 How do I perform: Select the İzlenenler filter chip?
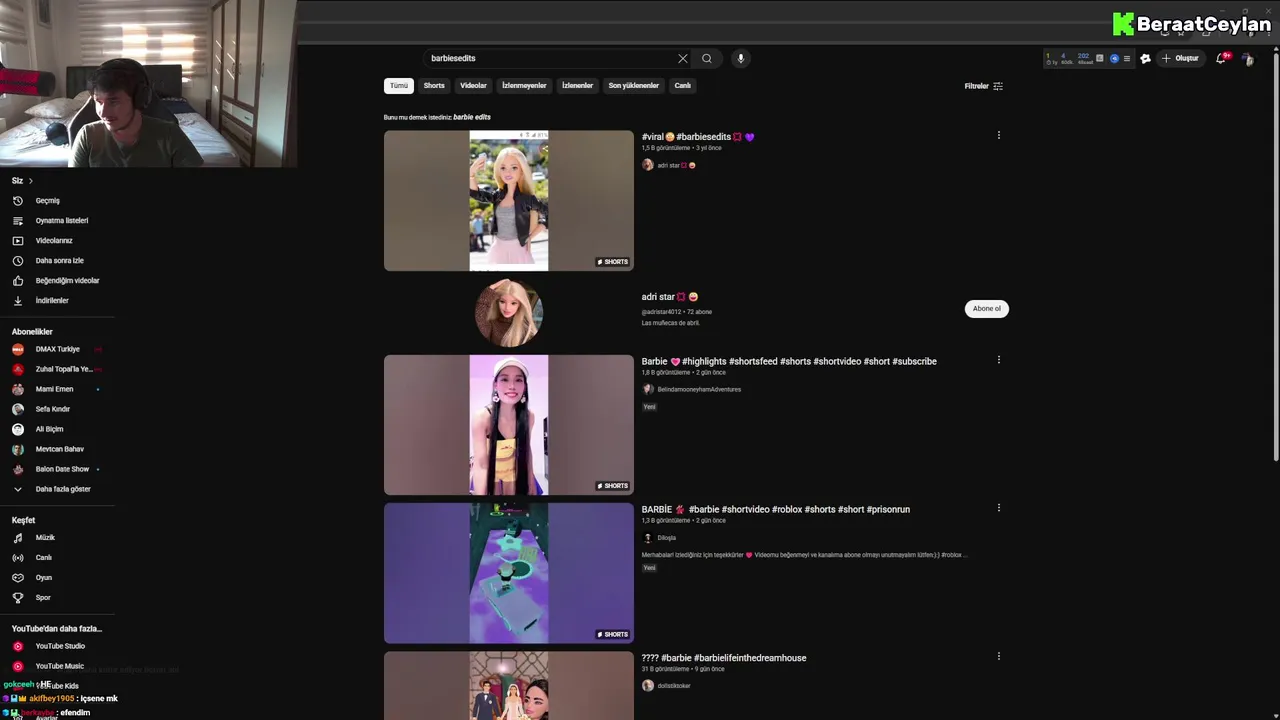(x=577, y=86)
